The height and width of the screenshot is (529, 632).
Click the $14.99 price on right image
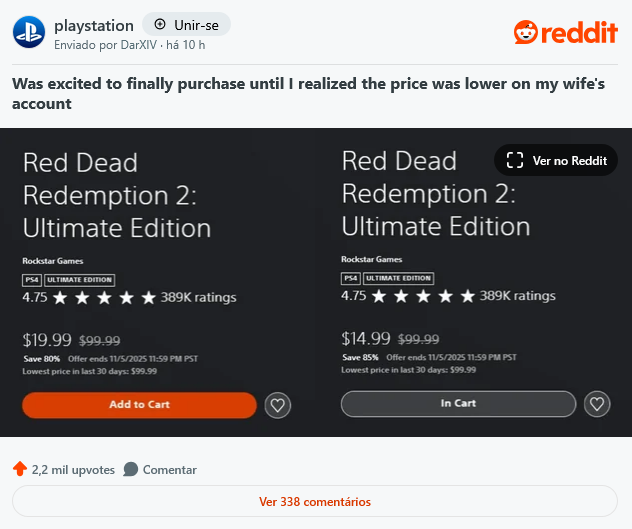coord(365,338)
